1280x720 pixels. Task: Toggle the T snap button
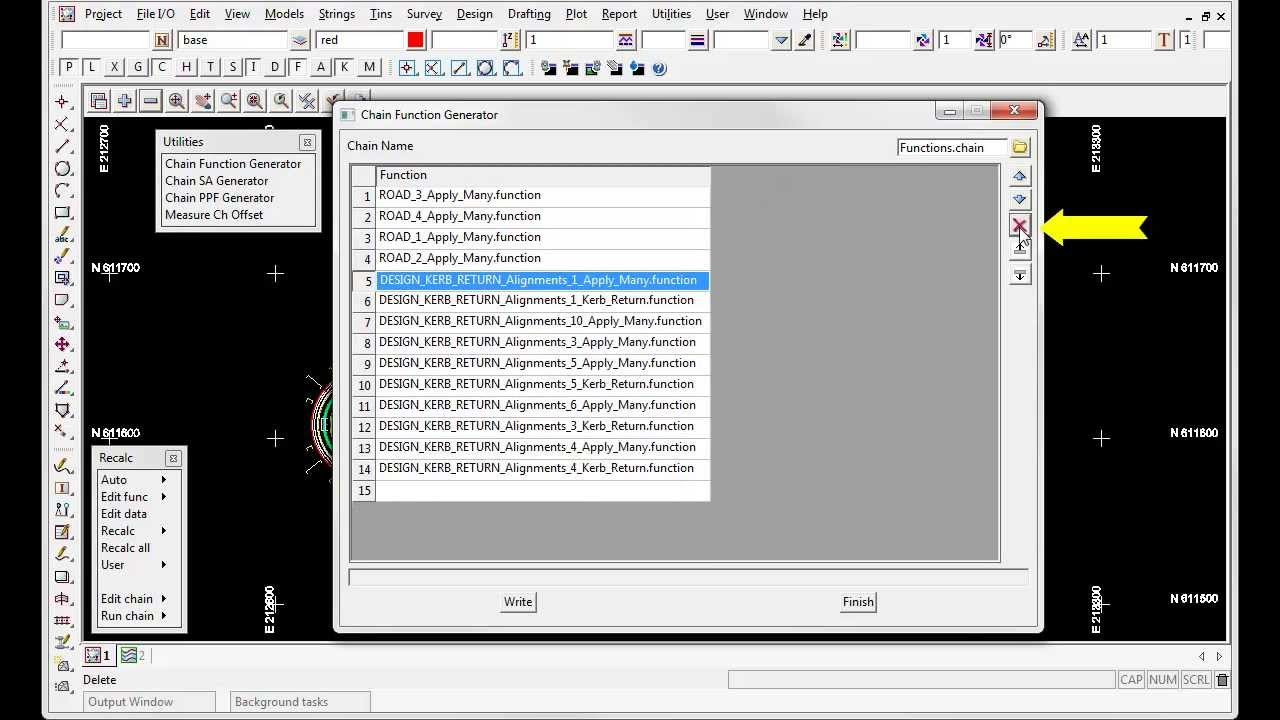pos(210,67)
